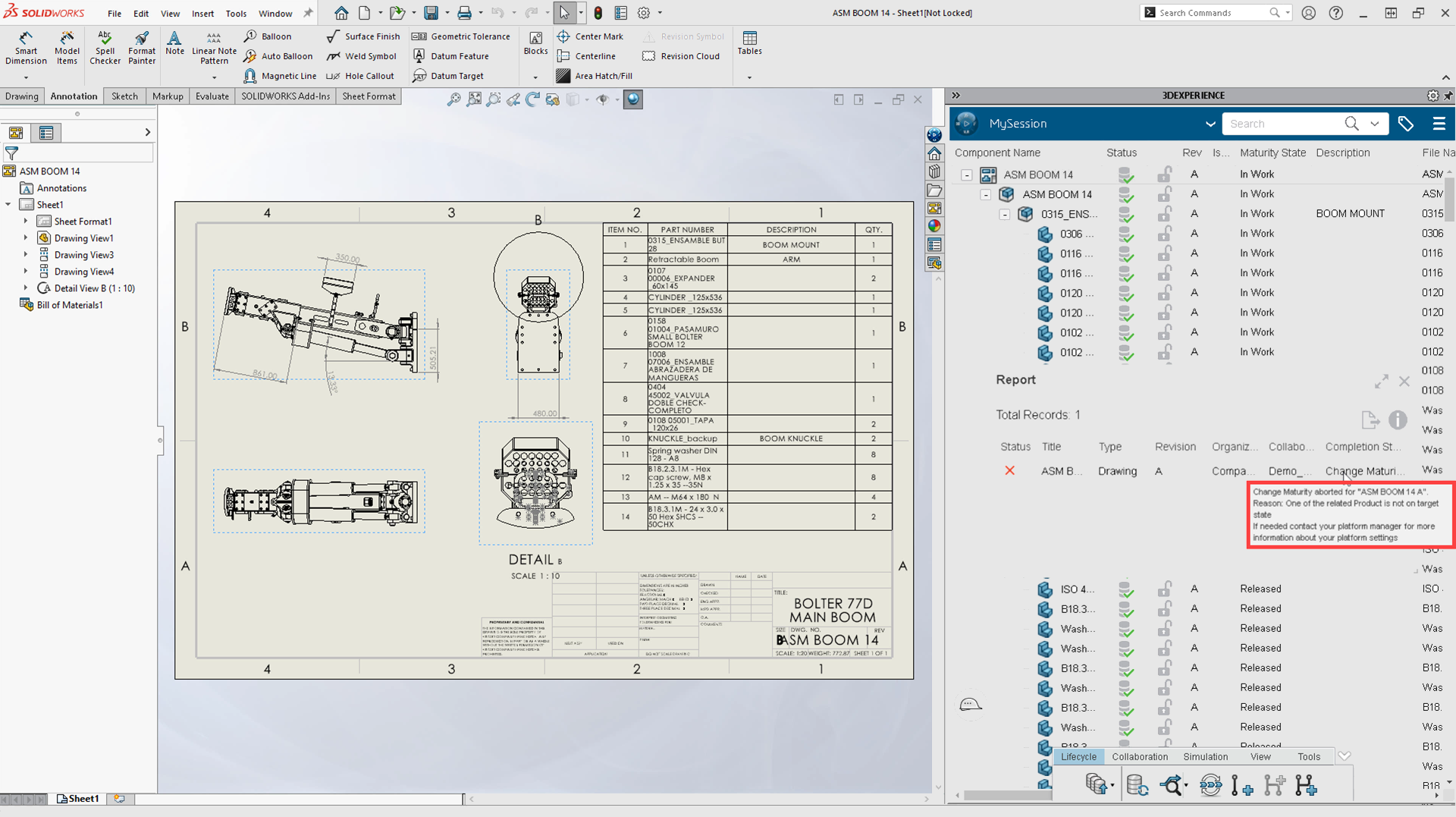Collapse the Sheet1 tree node
The width and height of the screenshot is (1456, 817).
[8, 205]
